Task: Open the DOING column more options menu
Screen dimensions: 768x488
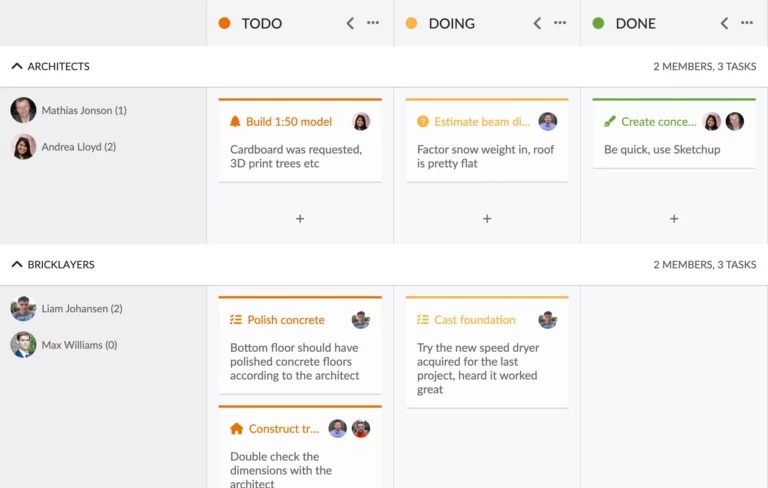Action: tap(560, 23)
